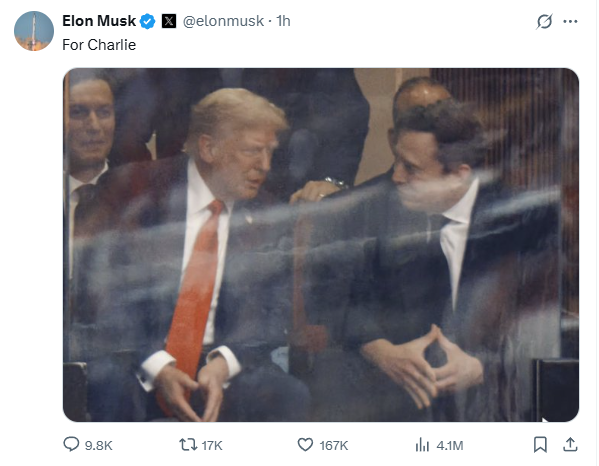Click the 167K likes count
Screen dimensions: 599x466
tap(333, 445)
